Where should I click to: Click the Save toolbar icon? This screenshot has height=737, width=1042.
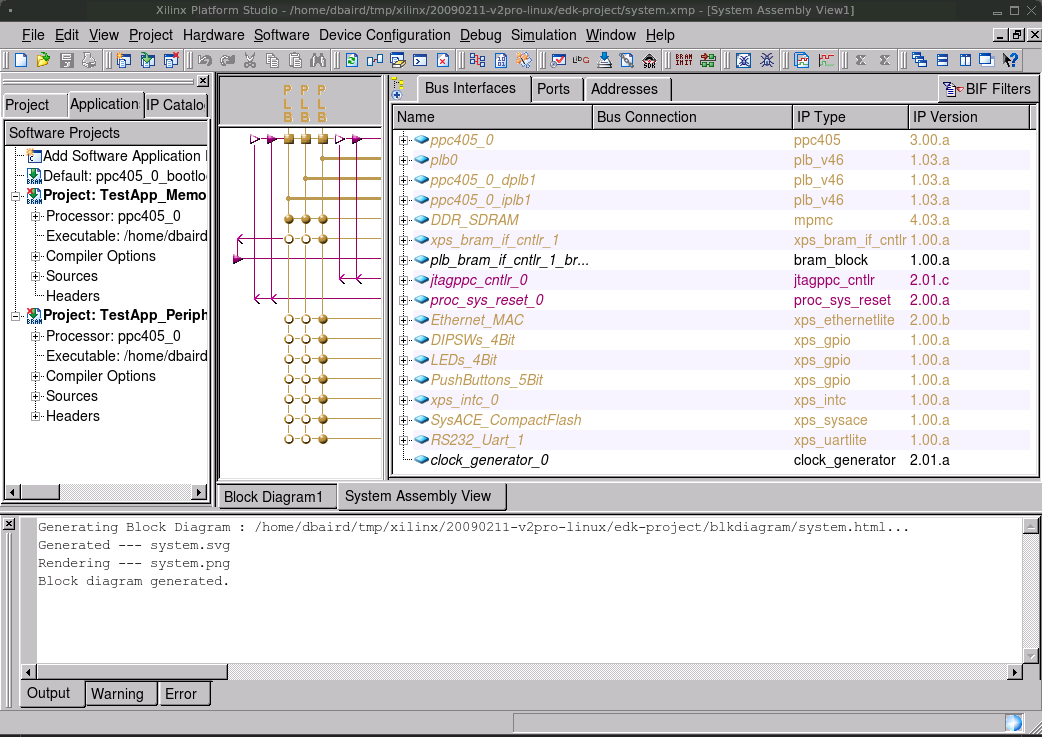coord(66,60)
